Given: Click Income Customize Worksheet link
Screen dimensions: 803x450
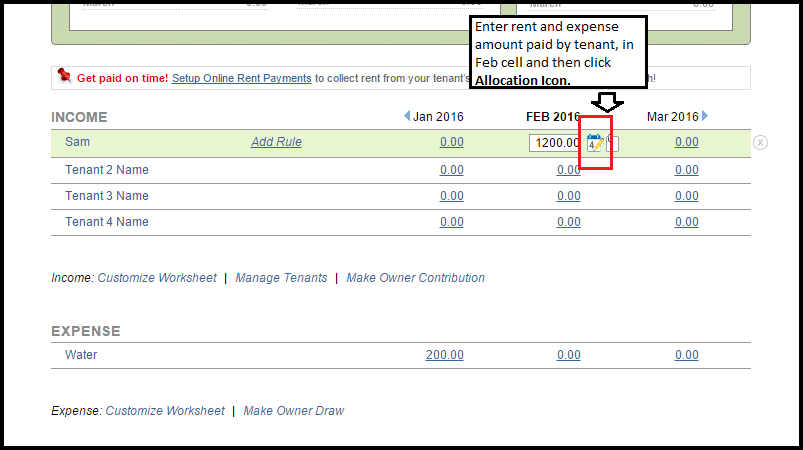Looking at the screenshot, I should coord(156,278).
